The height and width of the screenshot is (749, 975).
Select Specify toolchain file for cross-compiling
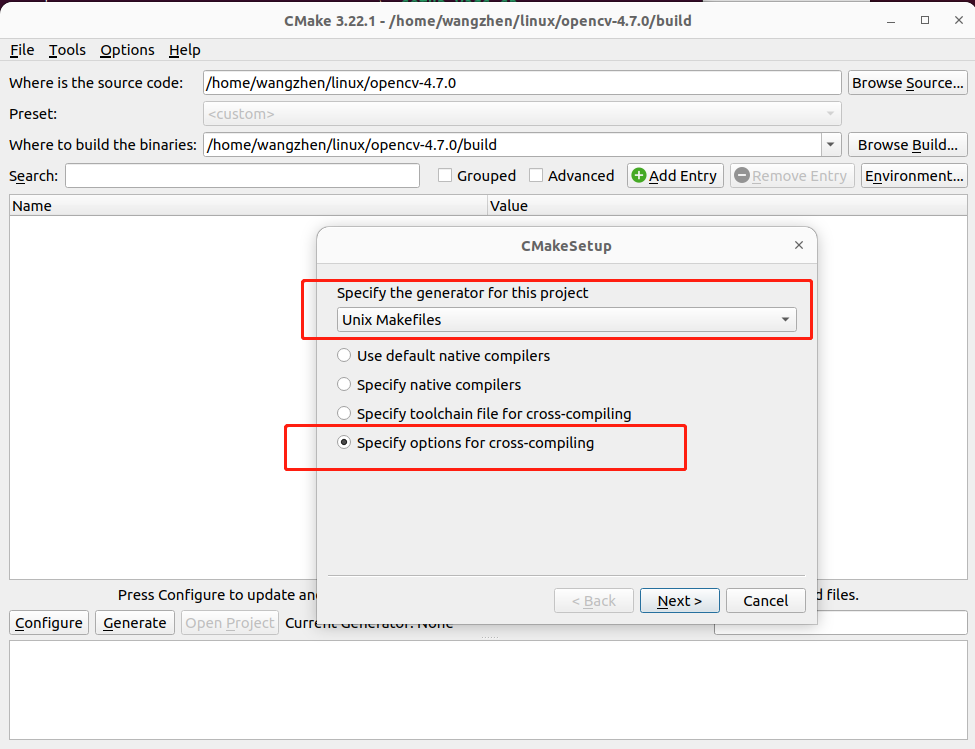tap(484, 413)
